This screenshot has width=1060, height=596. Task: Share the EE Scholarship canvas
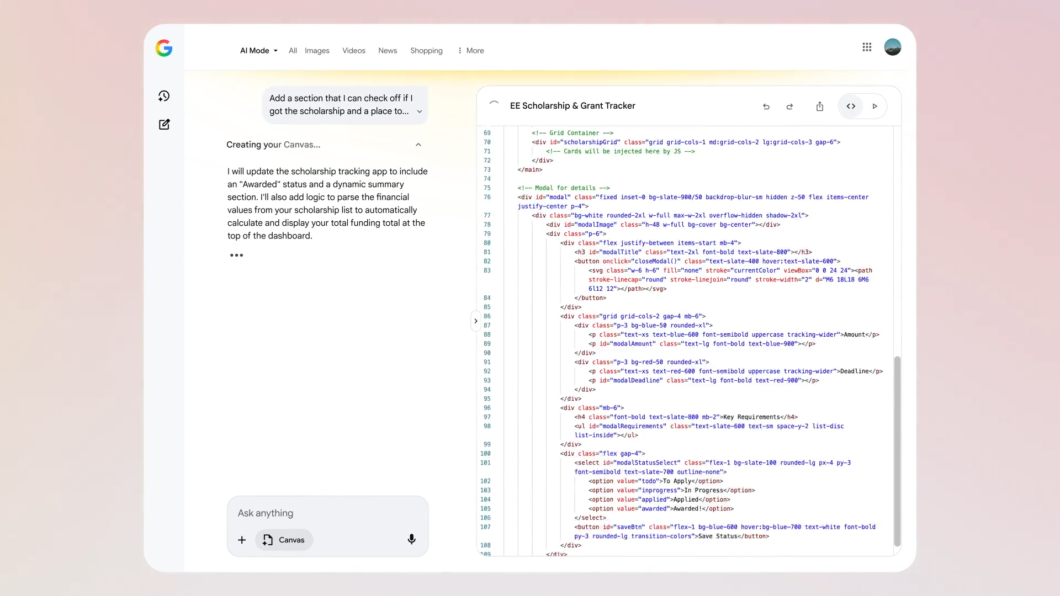820,106
